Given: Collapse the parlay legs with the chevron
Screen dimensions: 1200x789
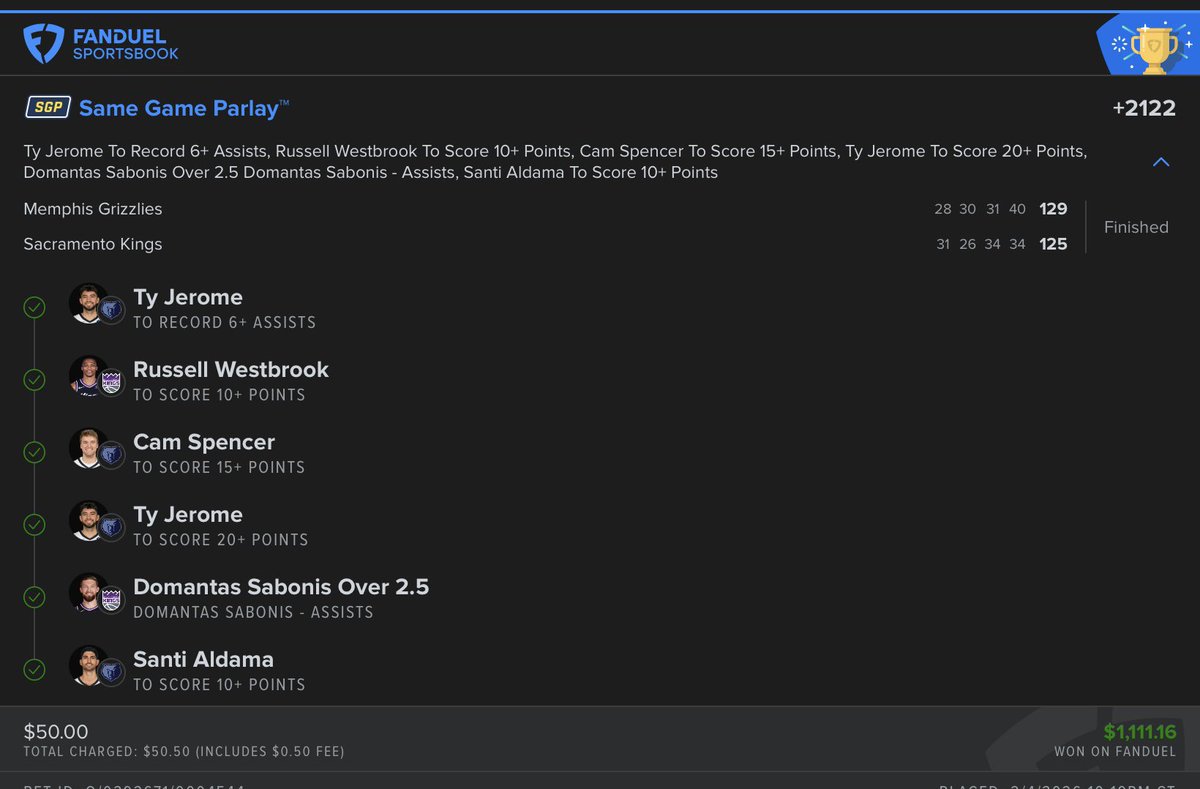Looking at the screenshot, I should click(1161, 161).
